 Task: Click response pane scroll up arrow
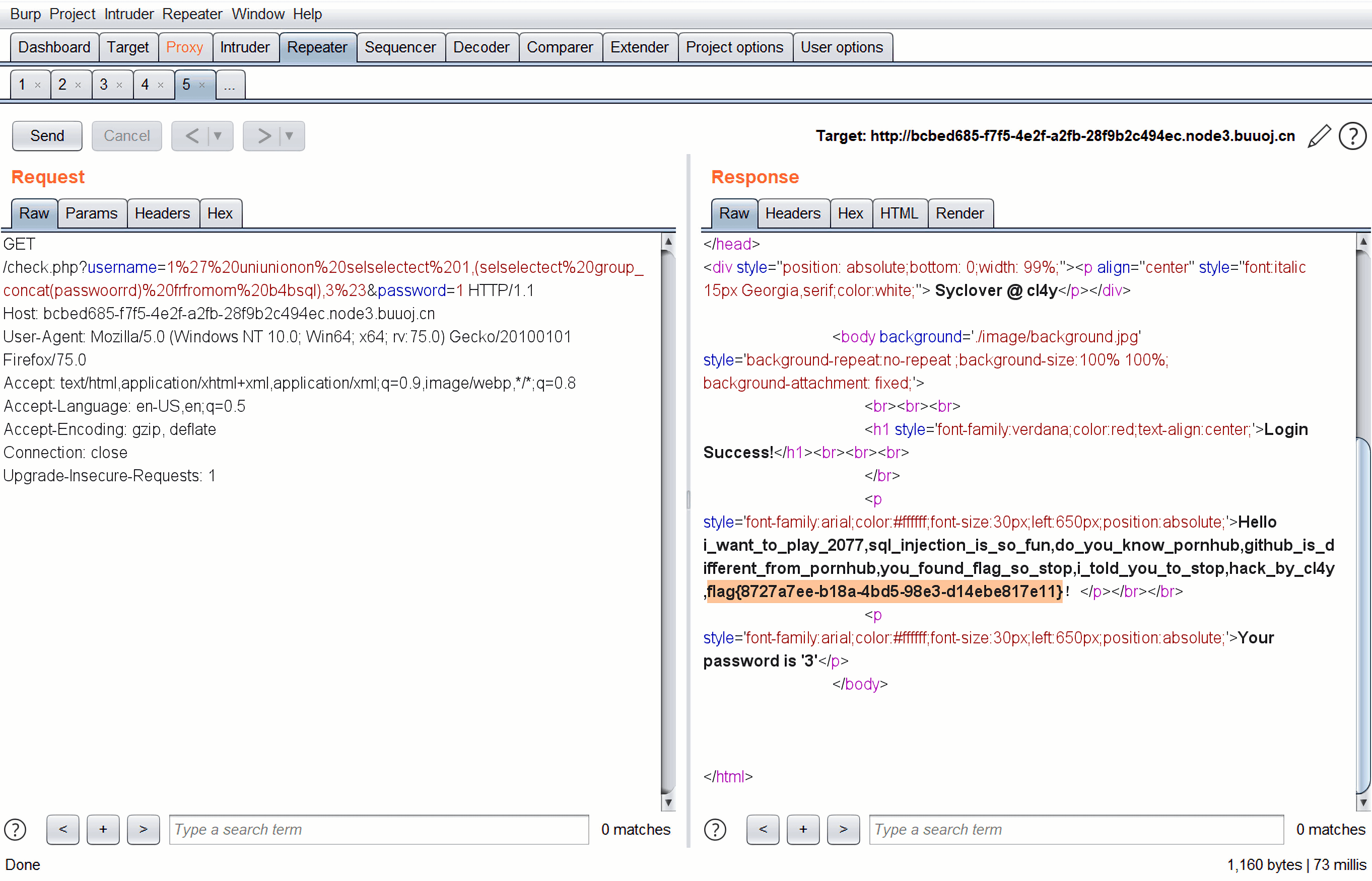pyautogui.click(x=1363, y=242)
